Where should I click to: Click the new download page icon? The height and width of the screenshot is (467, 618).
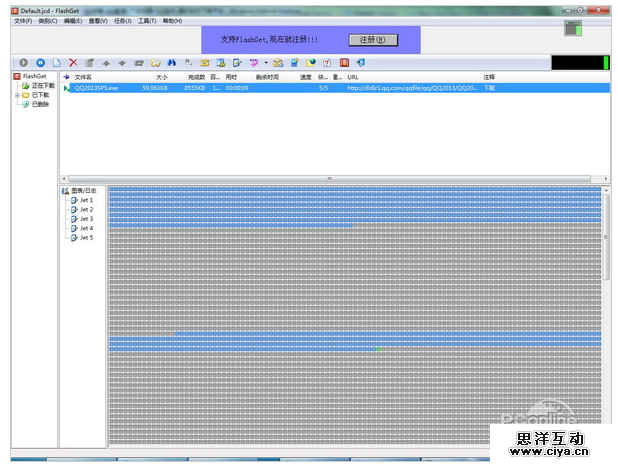click(57, 63)
